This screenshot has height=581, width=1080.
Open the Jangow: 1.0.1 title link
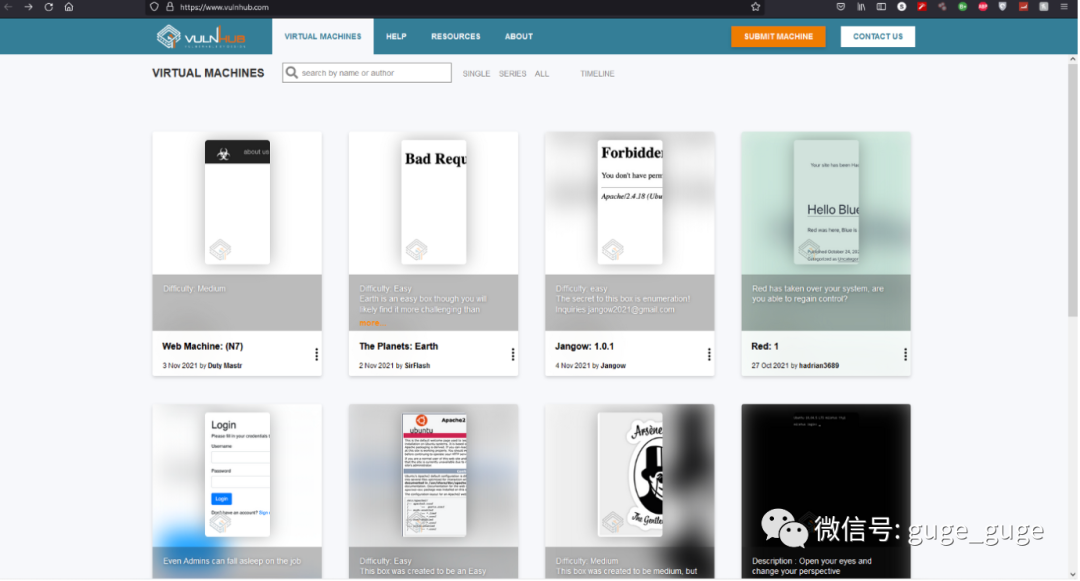pos(584,346)
